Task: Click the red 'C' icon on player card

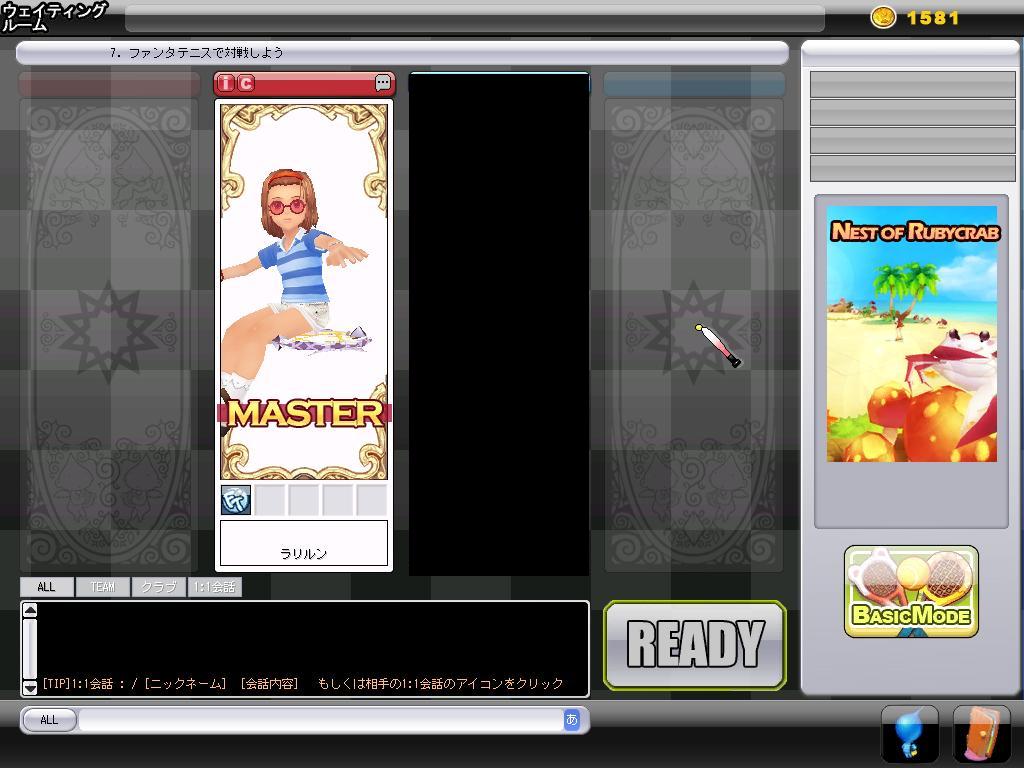Action: [245, 84]
